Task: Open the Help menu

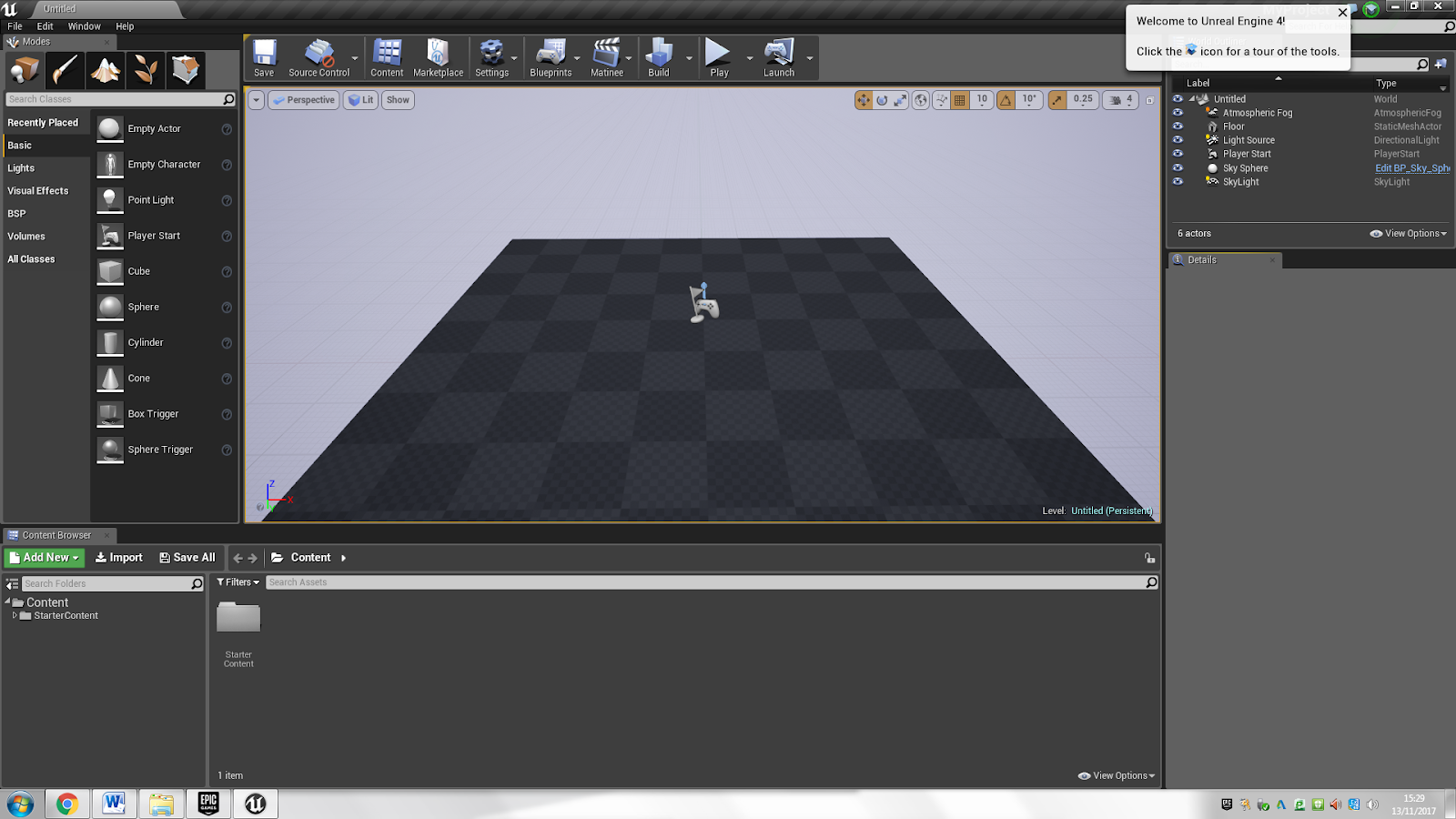Action: click(125, 26)
